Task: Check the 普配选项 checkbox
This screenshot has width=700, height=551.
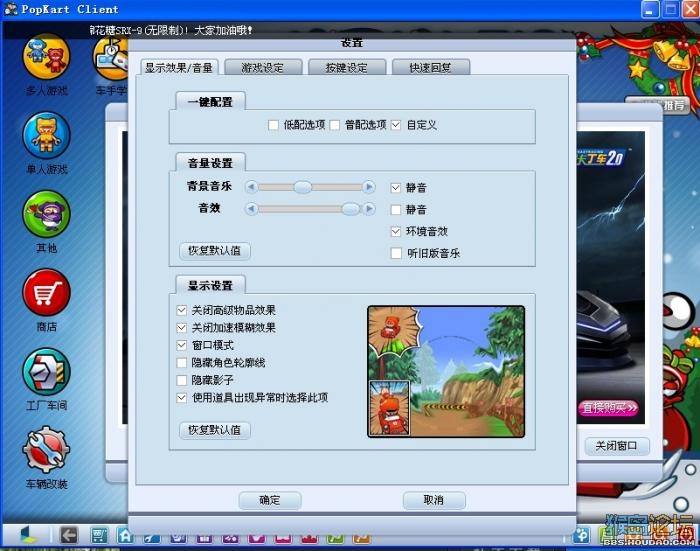Action: click(x=335, y=125)
